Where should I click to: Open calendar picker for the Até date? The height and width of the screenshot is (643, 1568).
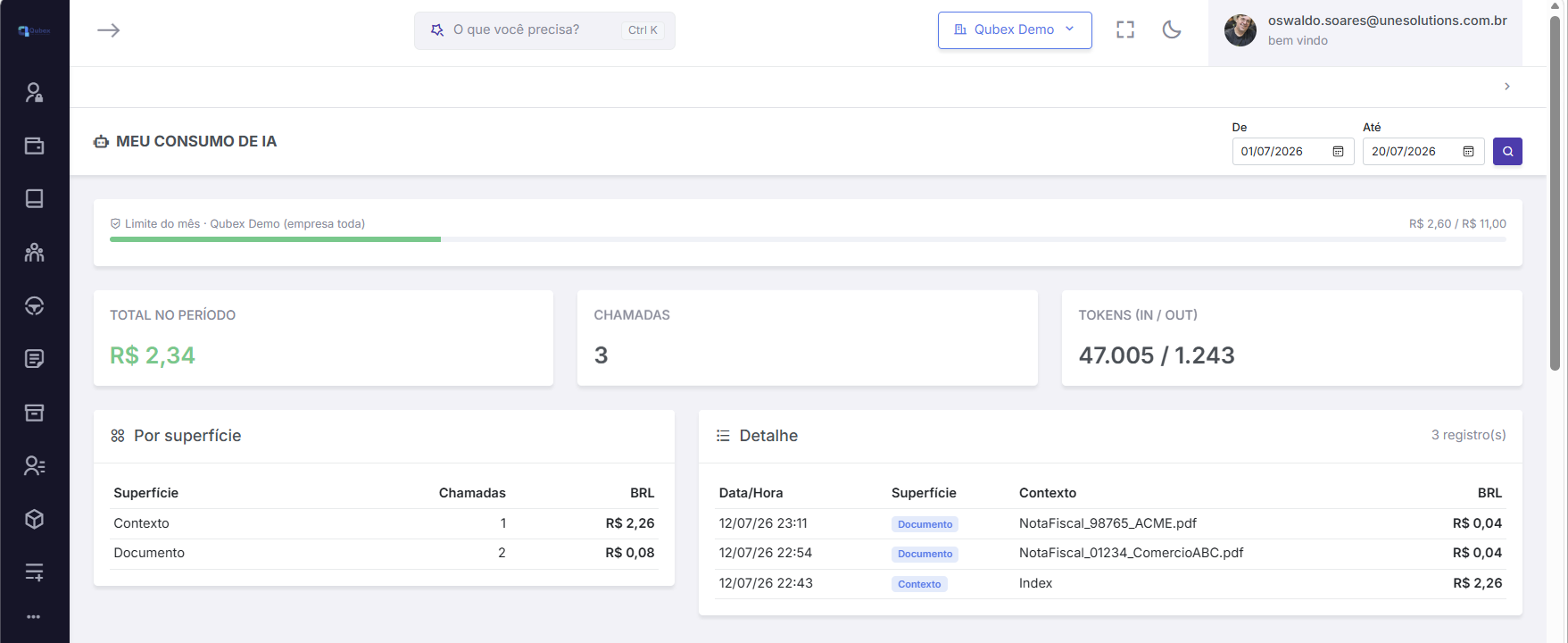point(1468,152)
